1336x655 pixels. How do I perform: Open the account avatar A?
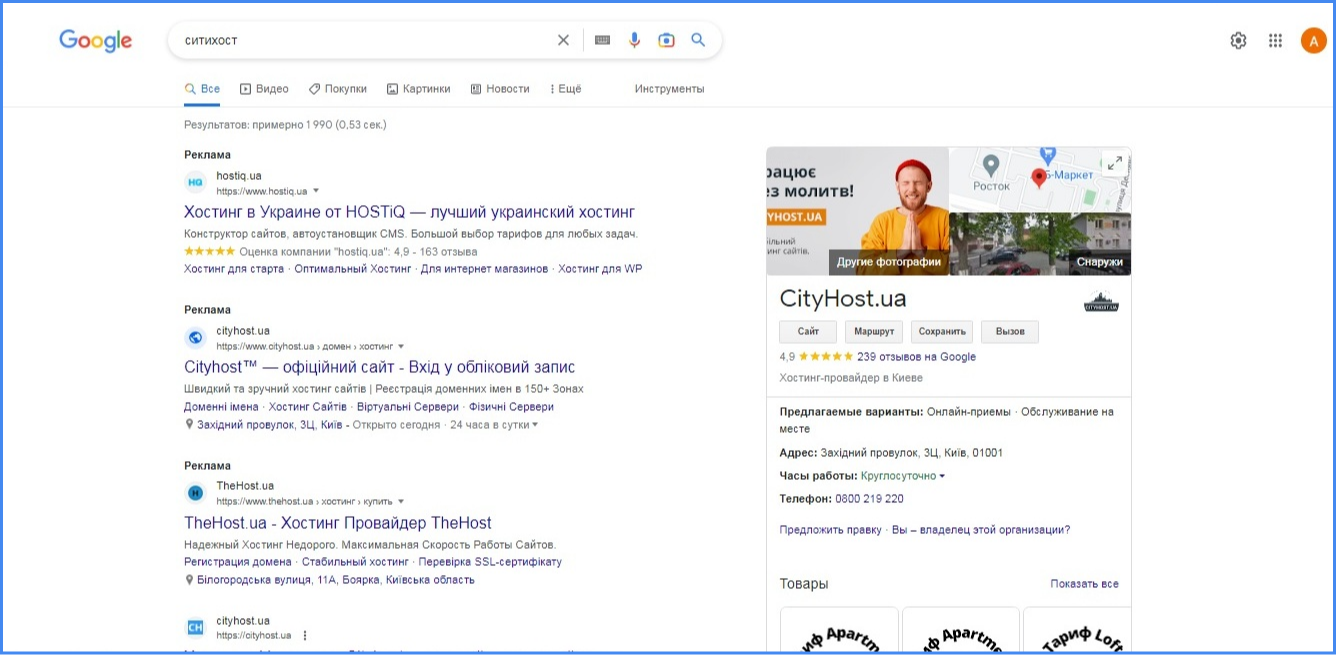point(1313,40)
